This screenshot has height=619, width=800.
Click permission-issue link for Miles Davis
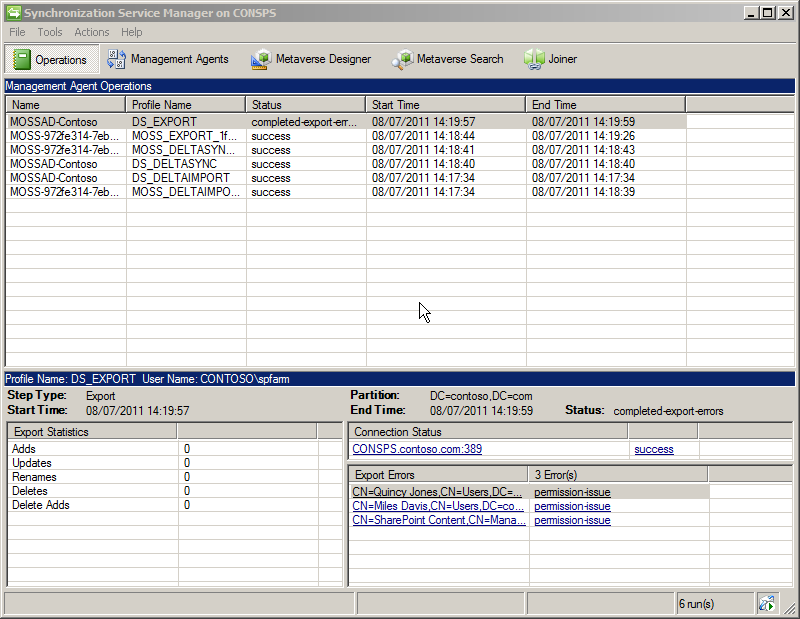pos(572,506)
